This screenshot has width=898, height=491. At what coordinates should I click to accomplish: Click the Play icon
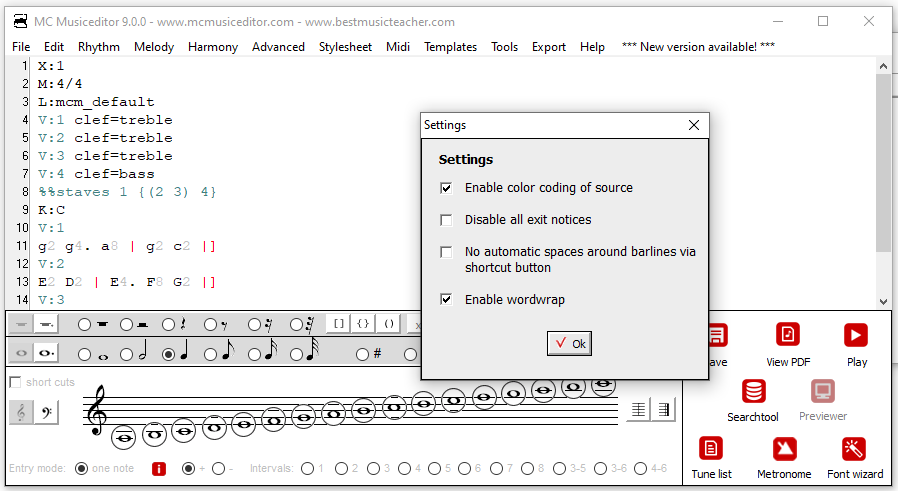(856, 335)
